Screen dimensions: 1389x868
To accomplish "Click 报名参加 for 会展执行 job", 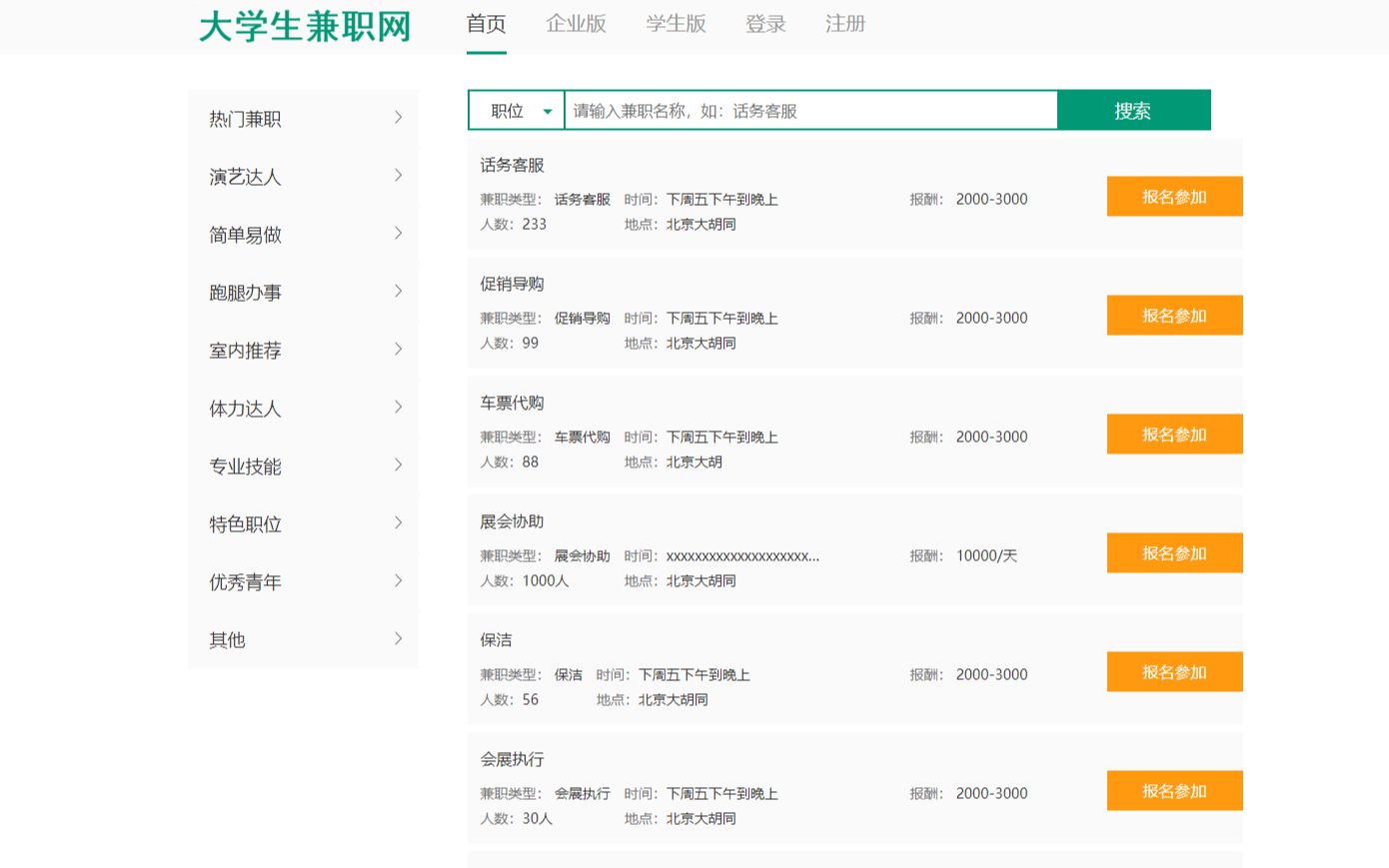I will pyautogui.click(x=1175, y=791).
